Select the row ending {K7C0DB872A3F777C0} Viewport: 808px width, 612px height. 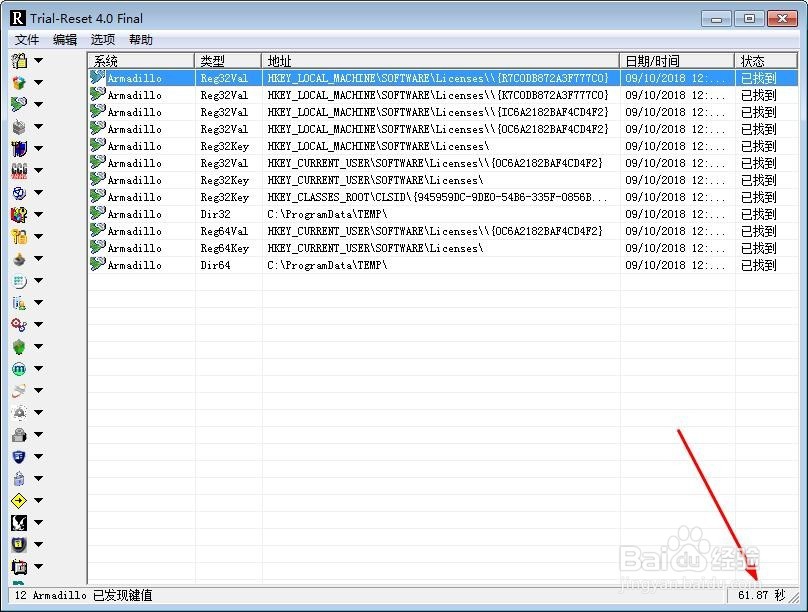[443, 95]
